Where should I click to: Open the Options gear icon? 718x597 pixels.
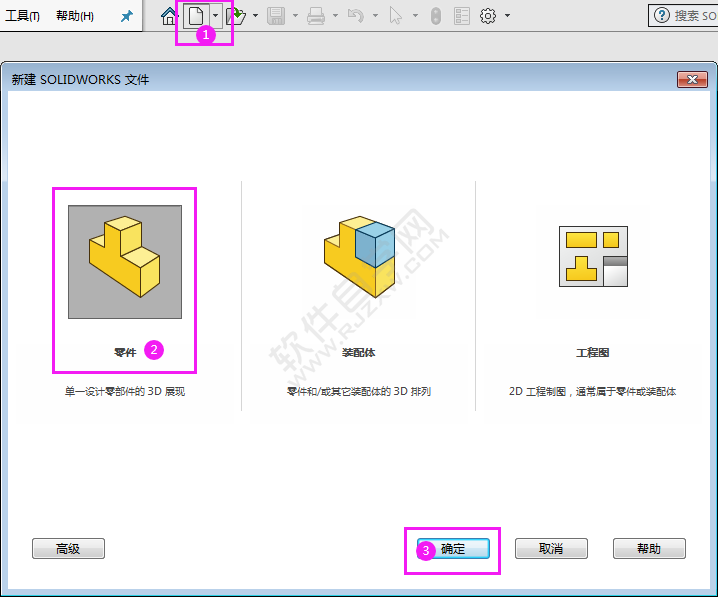point(488,16)
